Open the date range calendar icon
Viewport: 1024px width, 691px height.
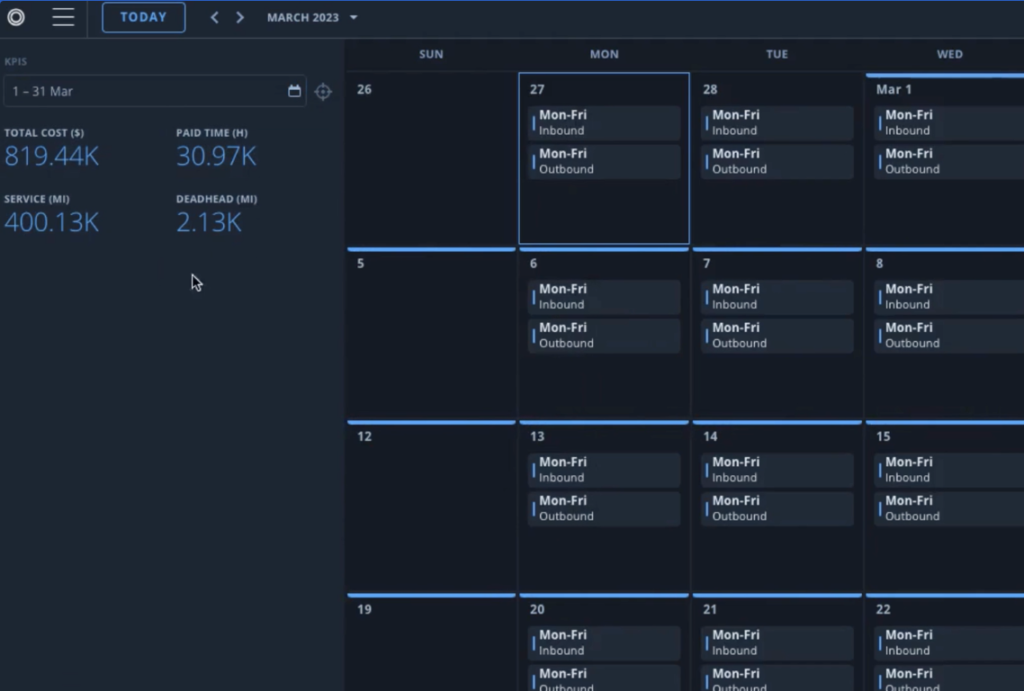[x=294, y=91]
